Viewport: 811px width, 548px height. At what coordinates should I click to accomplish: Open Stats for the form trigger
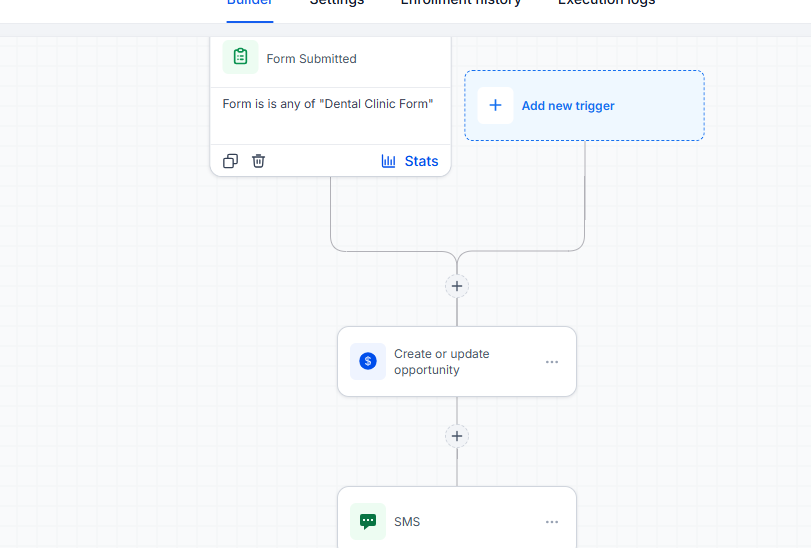pyautogui.click(x=410, y=161)
